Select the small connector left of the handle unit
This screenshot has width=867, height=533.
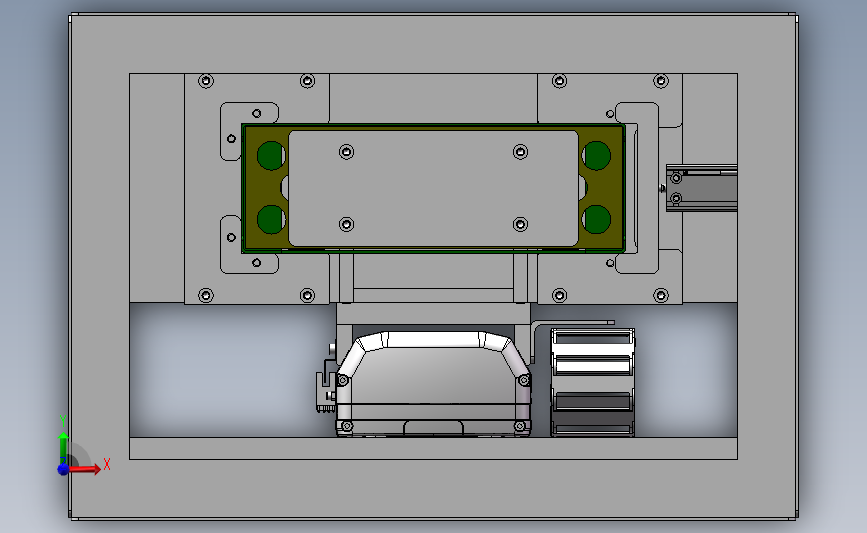[x=326, y=391]
